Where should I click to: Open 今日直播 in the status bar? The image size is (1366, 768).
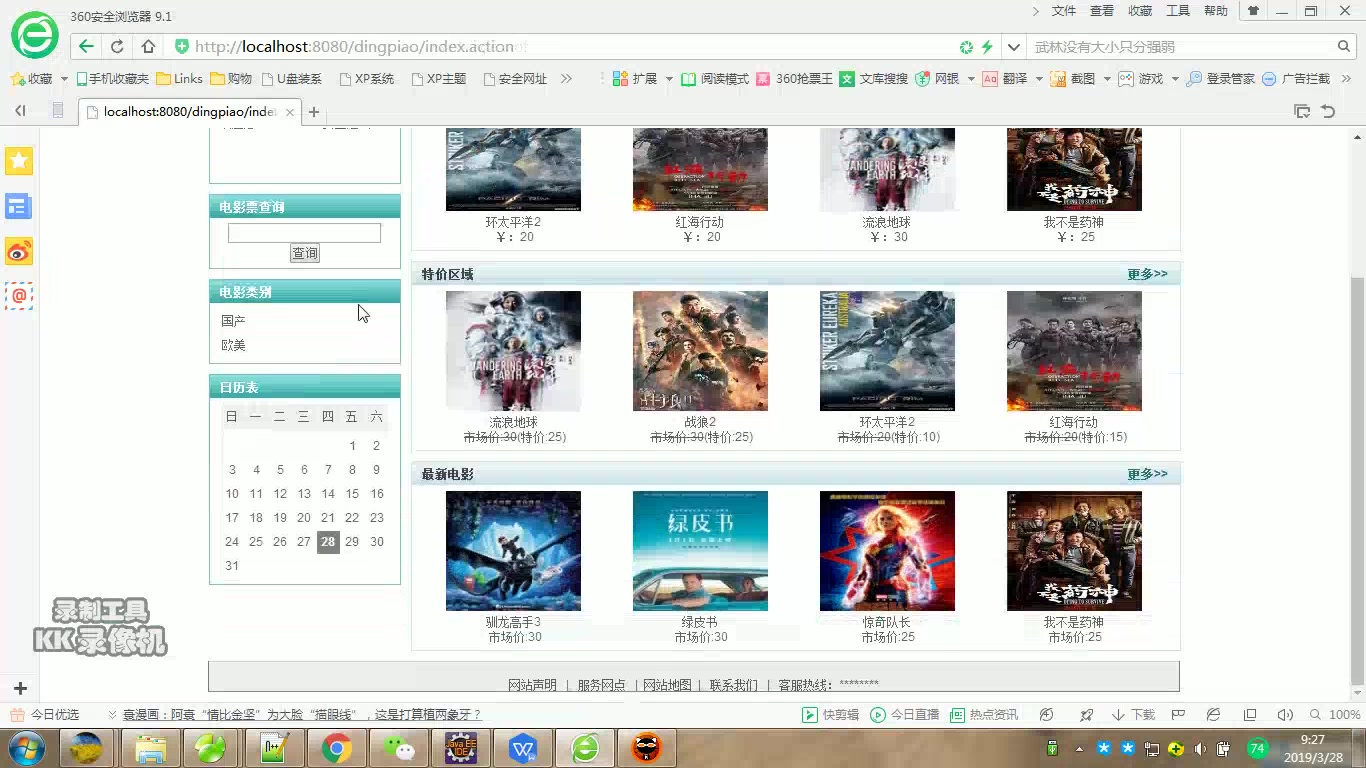click(x=905, y=714)
